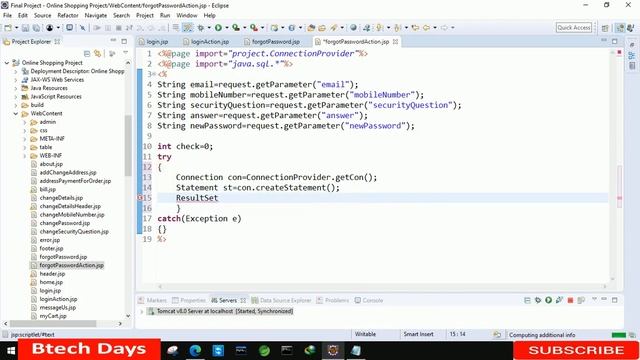Switch to login.jsp editor tab
The image size is (640, 360).
153,42
